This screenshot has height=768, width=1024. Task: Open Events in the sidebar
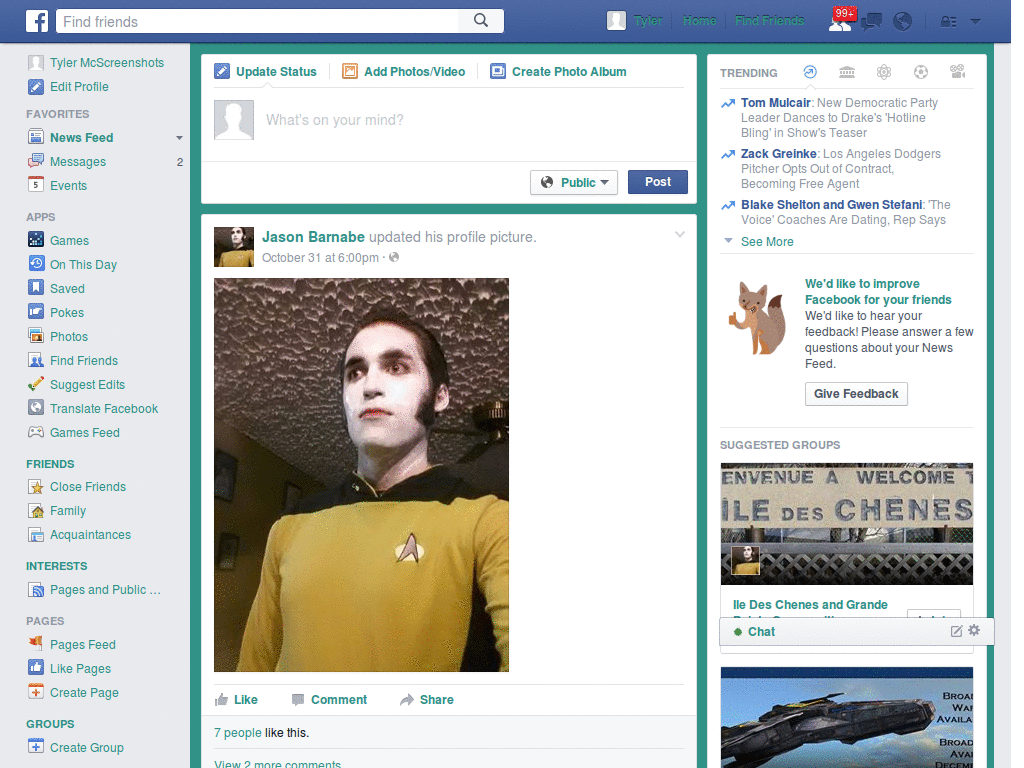68,185
